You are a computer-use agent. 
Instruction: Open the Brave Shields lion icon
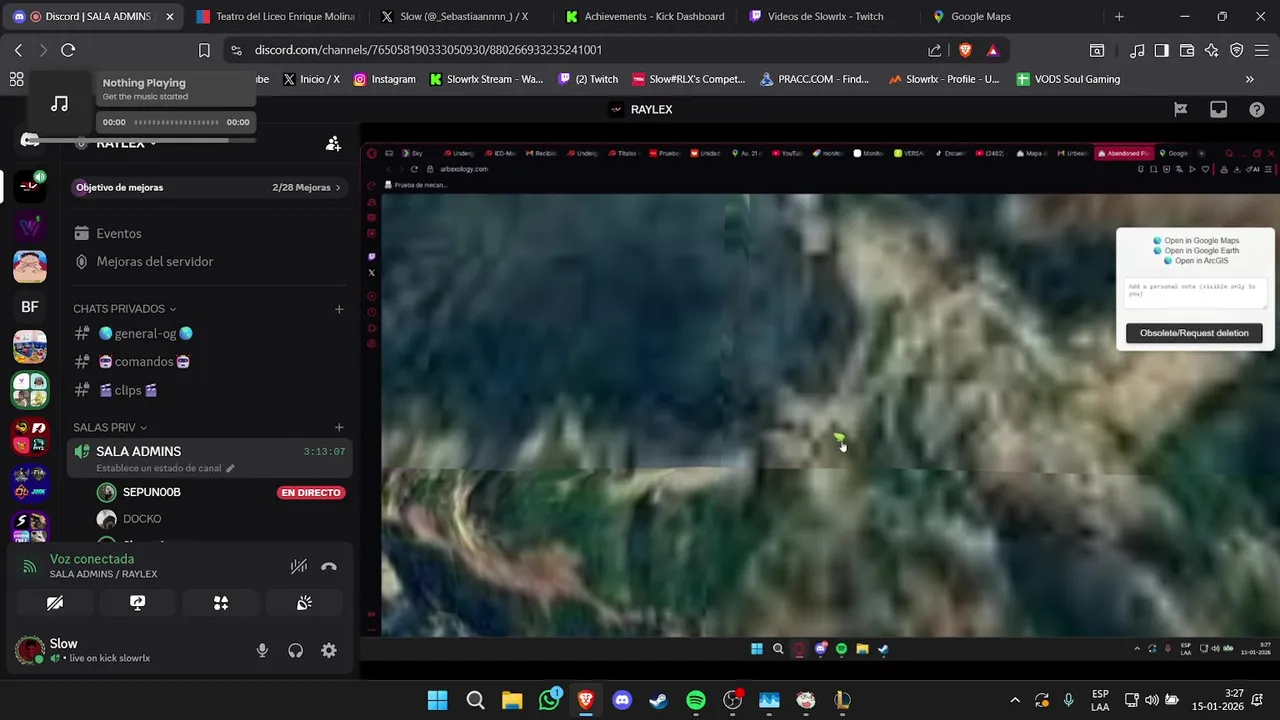[965, 50]
